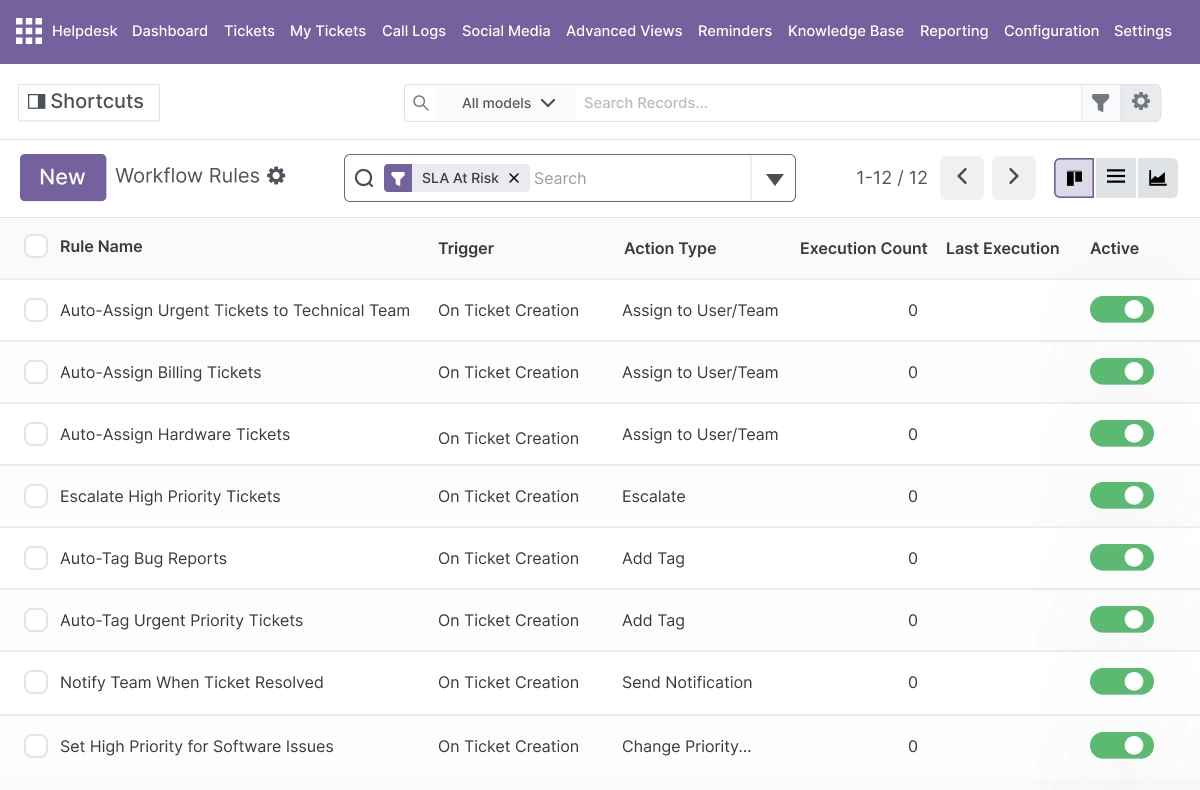This screenshot has height=790, width=1200.
Task: Open Knowledge Base menu
Action: (846, 31)
